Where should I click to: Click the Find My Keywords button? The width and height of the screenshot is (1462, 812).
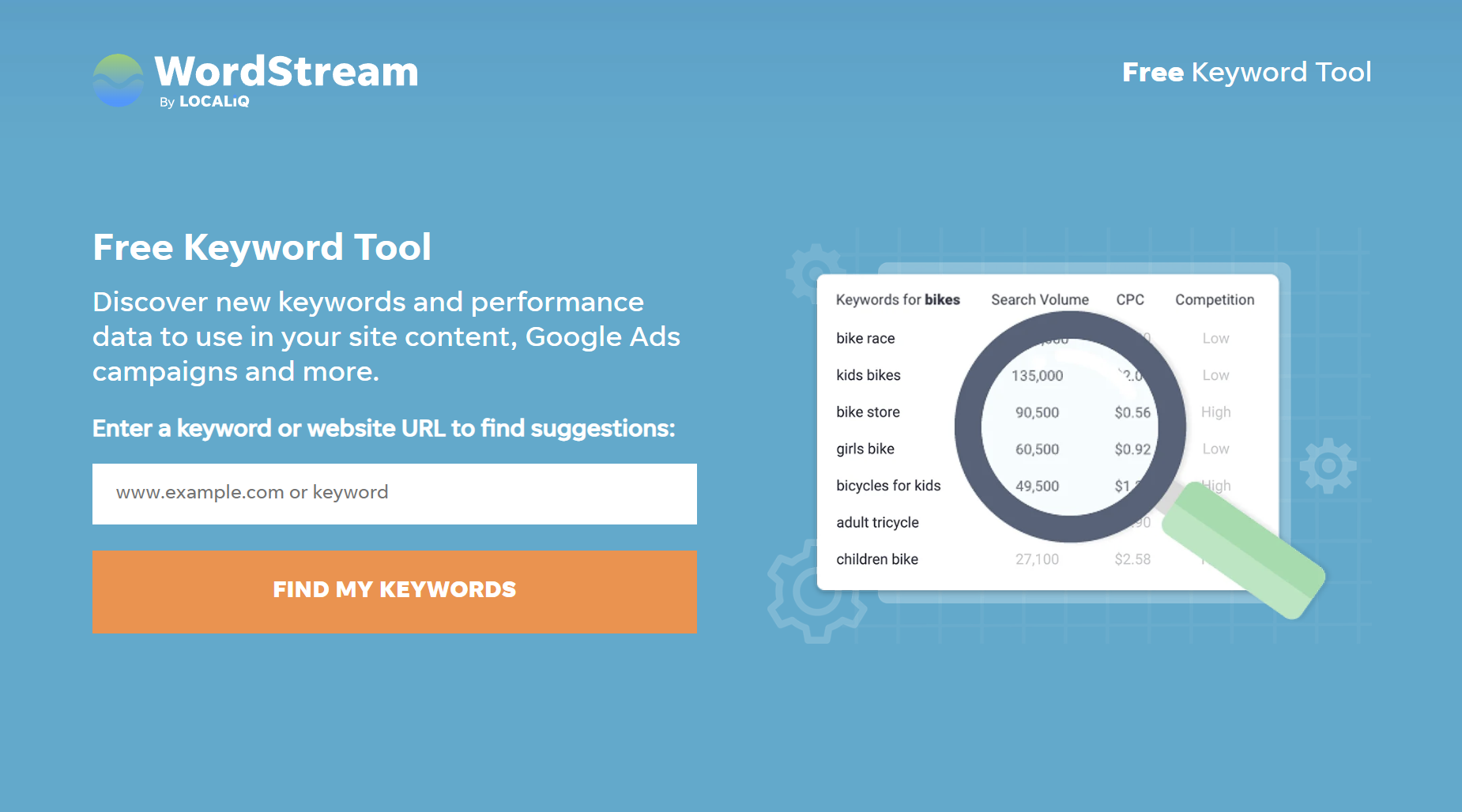pos(394,592)
